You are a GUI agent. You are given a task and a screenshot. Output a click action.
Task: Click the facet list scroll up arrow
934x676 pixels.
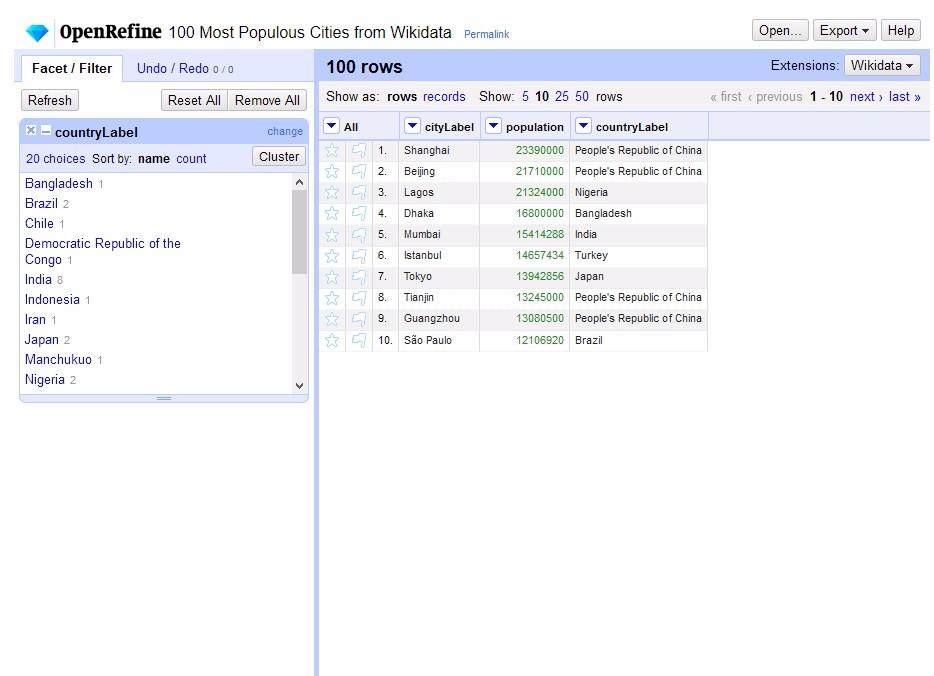(x=299, y=182)
